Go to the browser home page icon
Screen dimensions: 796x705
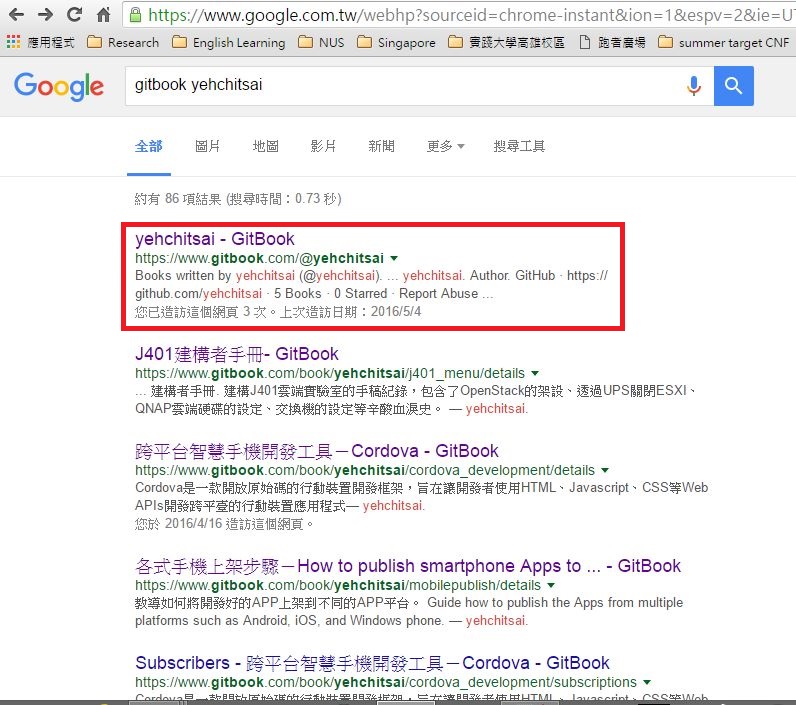pos(104,15)
